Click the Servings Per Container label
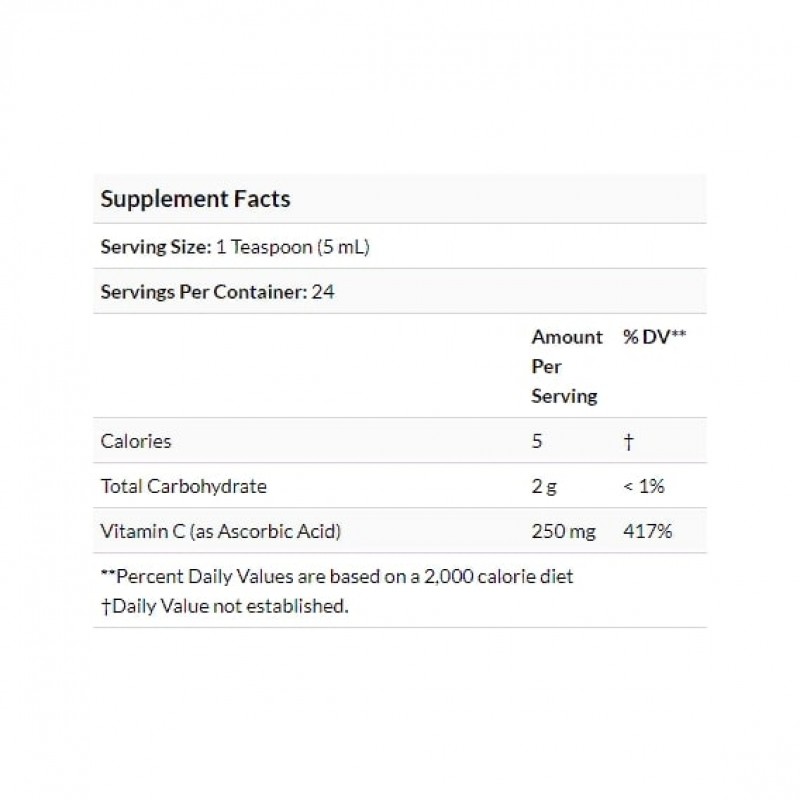The height and width of the screenshot is (800, 800). (197, 293)
